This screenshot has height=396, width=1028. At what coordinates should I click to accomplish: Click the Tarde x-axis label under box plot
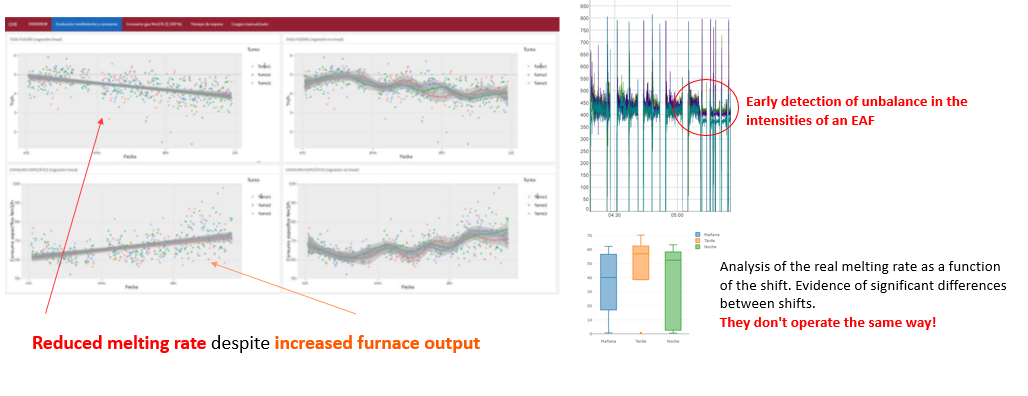[x=641, y=342]
